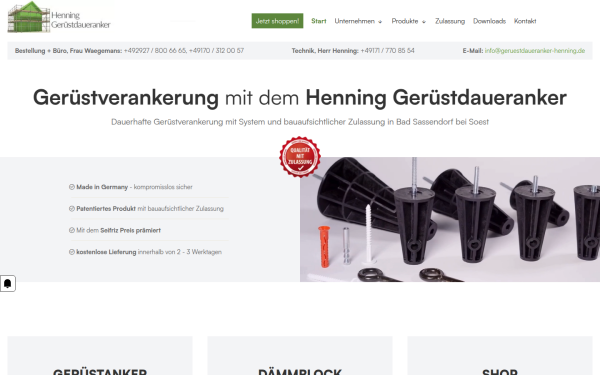Open the Downloads page

tap(489, 21)
